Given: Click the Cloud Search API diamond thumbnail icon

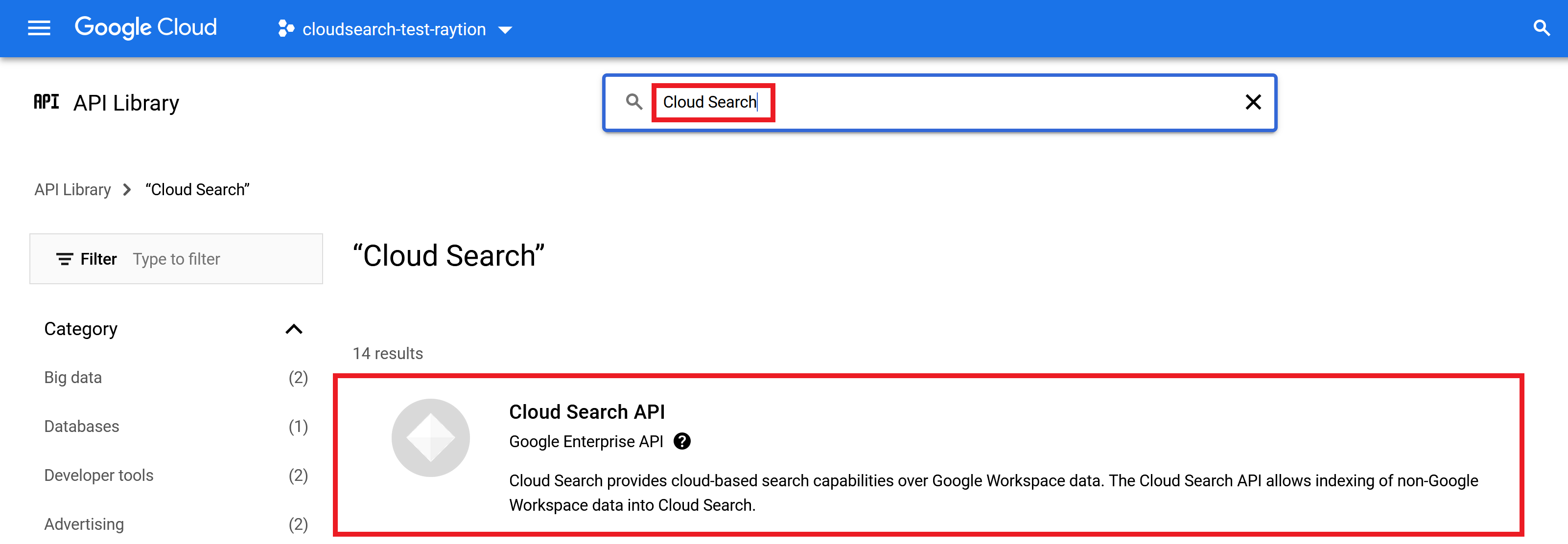Looking at the screenshot, I should pyautogui.click(x=431, y=437).
